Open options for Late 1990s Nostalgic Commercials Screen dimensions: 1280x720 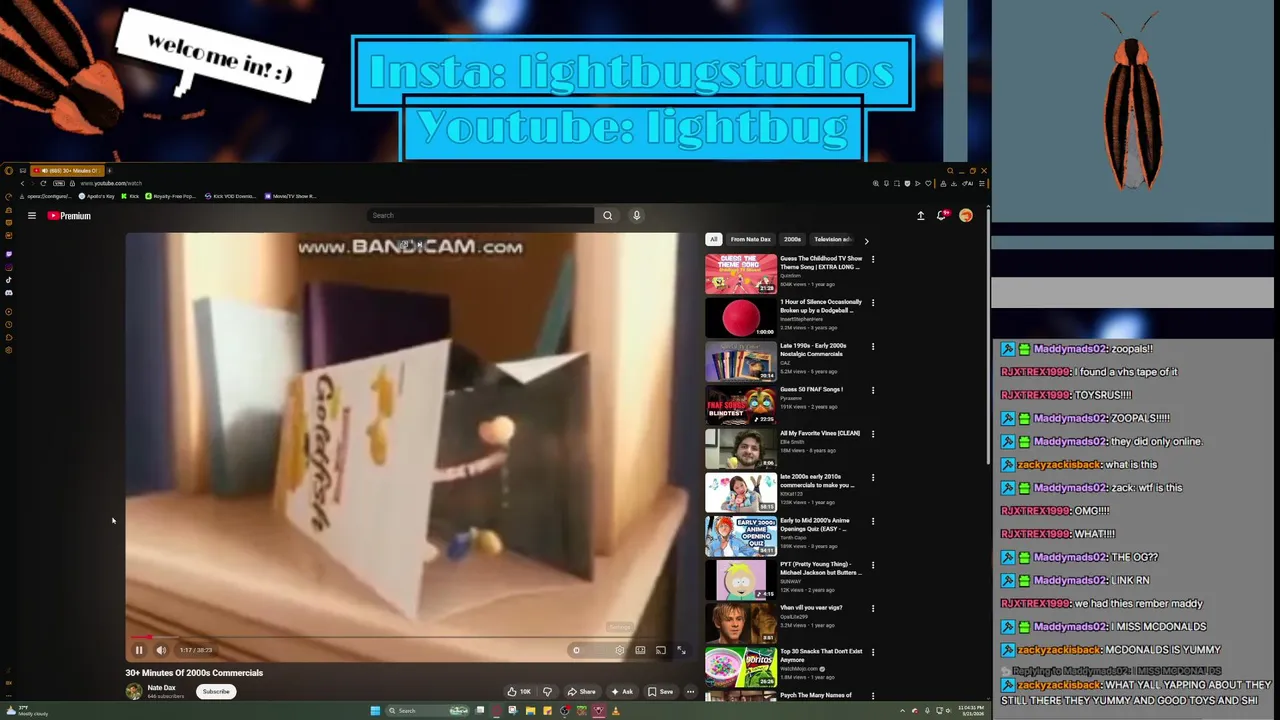(873, 347)
